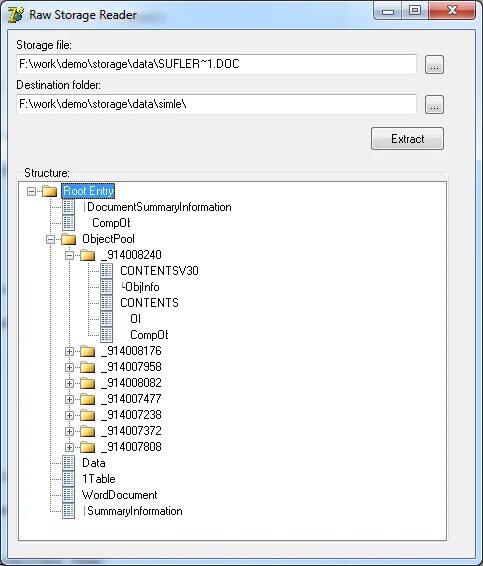
Task: Click the SummaryInformation stream icon
Action: click(x=69, y=511)
